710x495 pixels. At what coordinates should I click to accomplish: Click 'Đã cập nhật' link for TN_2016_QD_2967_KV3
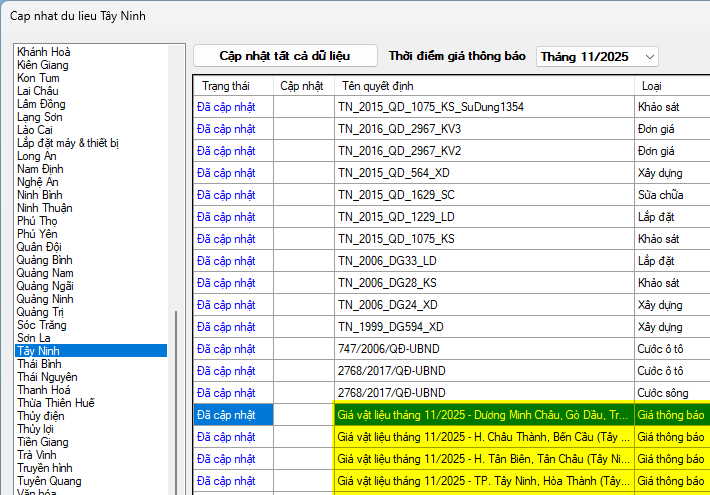tap(226, 128)
